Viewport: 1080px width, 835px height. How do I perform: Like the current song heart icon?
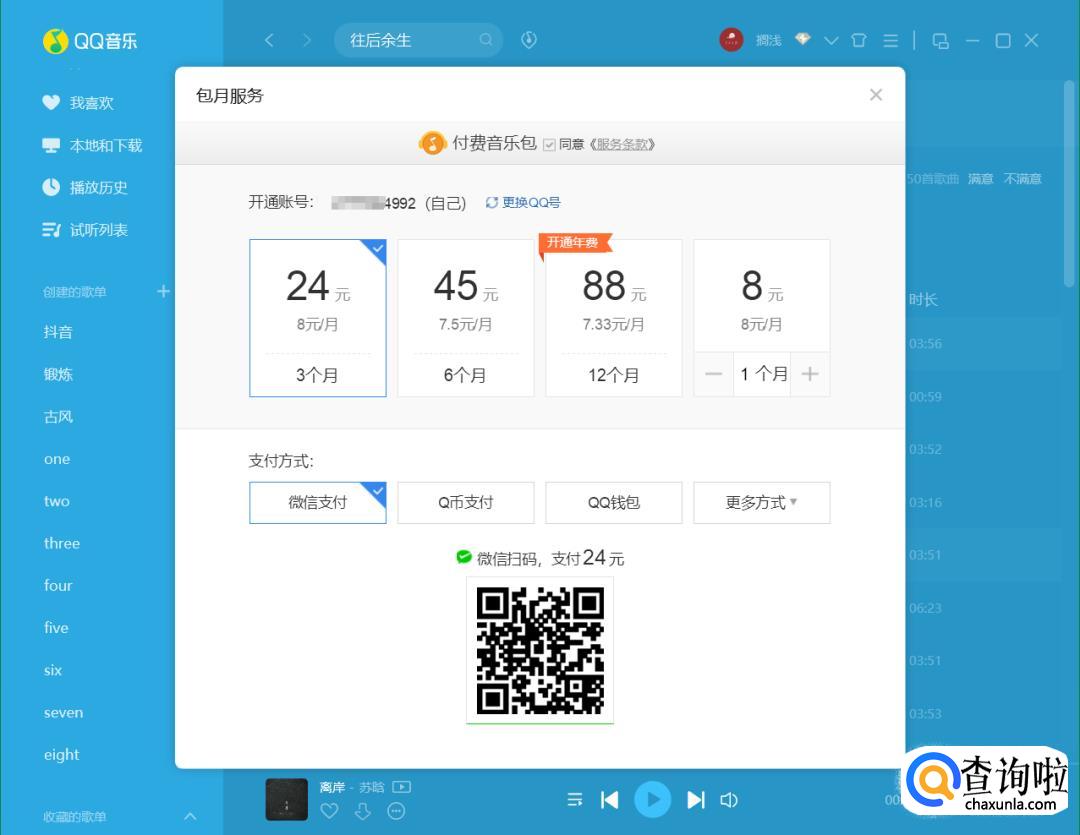329,811
